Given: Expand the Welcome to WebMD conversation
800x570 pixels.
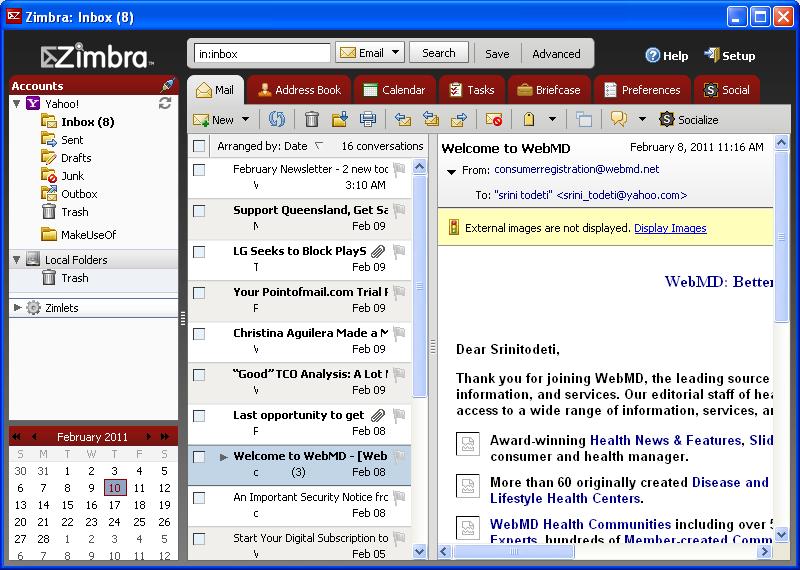Looking at the screenshot, I should coord(223,457).
